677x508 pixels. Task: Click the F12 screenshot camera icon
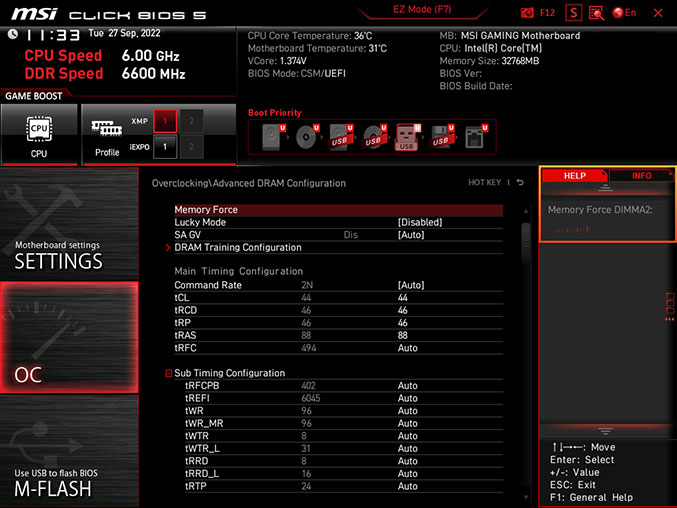point(528,13)
